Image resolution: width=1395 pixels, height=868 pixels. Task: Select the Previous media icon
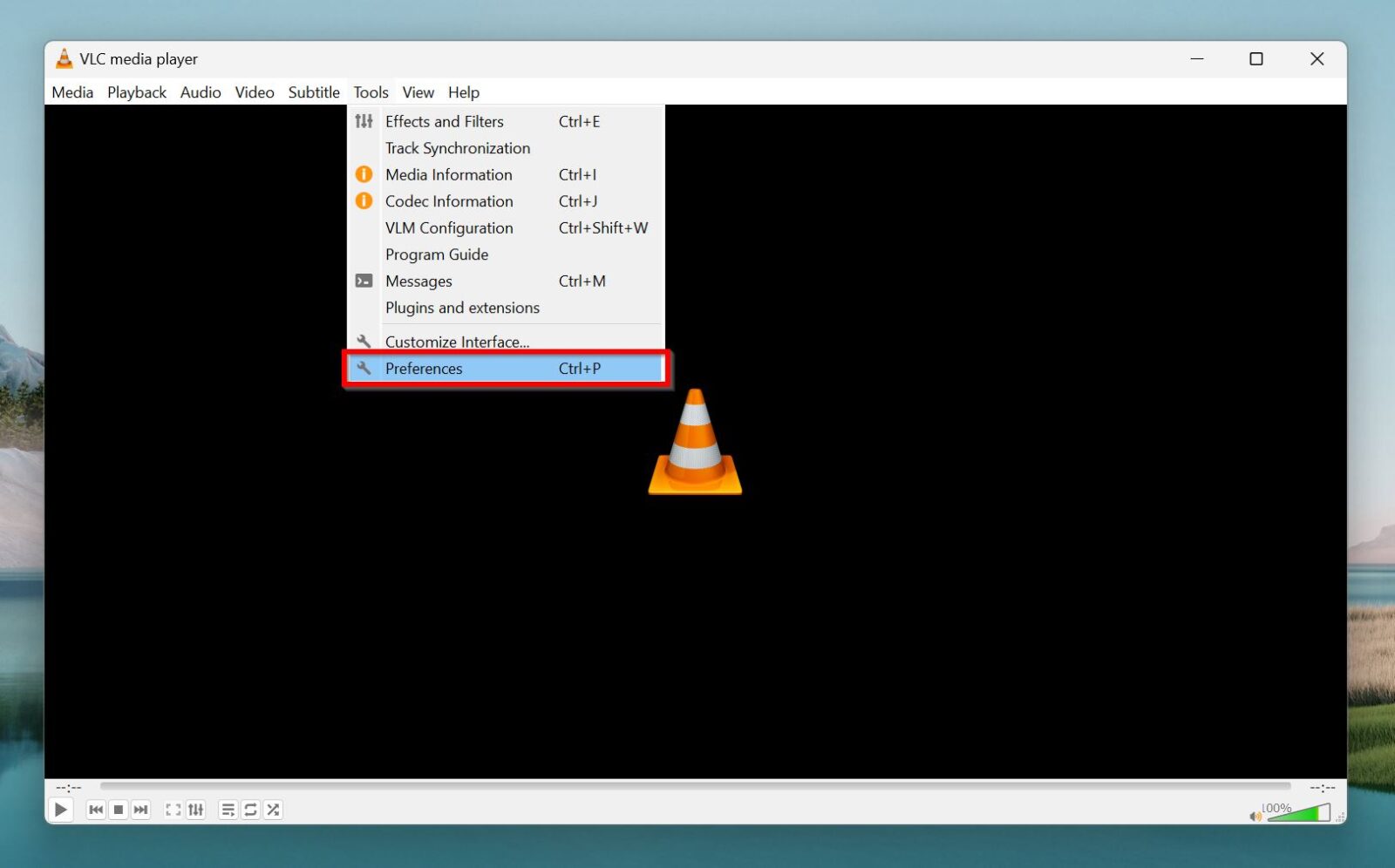coord(96,809)
